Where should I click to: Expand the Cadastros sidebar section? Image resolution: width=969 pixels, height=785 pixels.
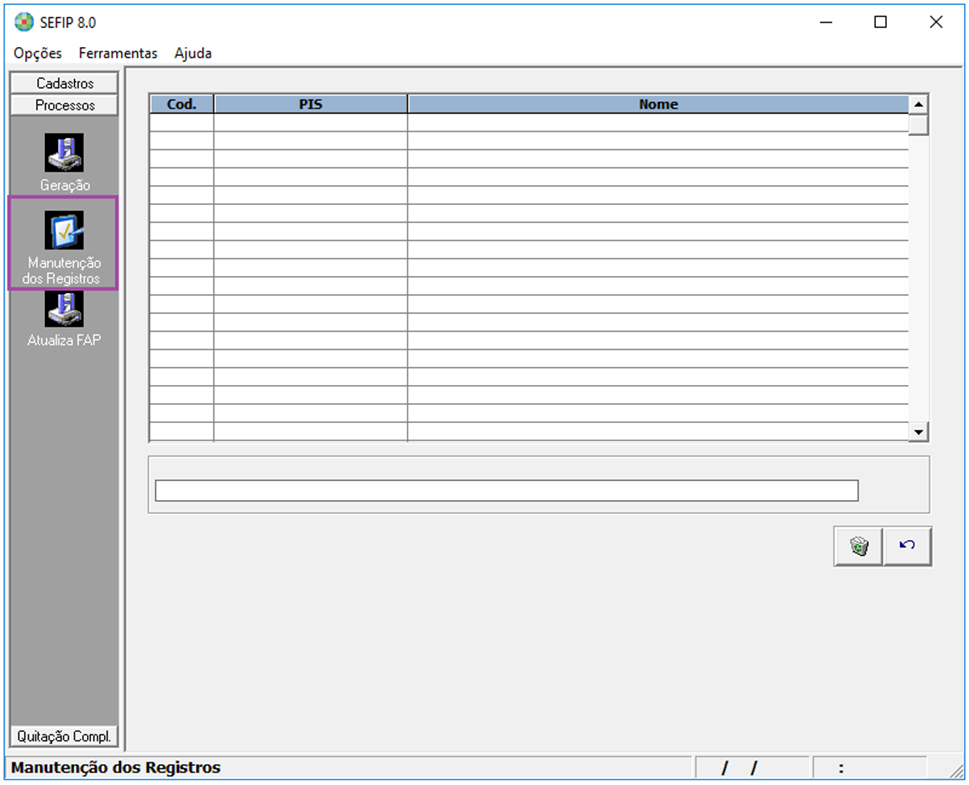pyautogui.click(x=65, y=83)
